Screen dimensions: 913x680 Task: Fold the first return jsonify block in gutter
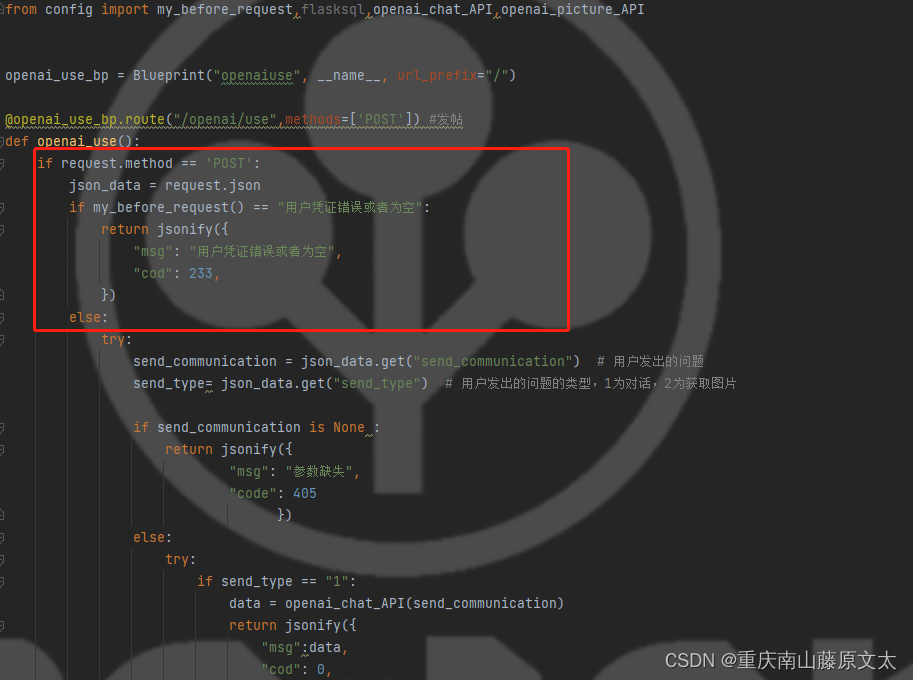[x=2, y=230]
